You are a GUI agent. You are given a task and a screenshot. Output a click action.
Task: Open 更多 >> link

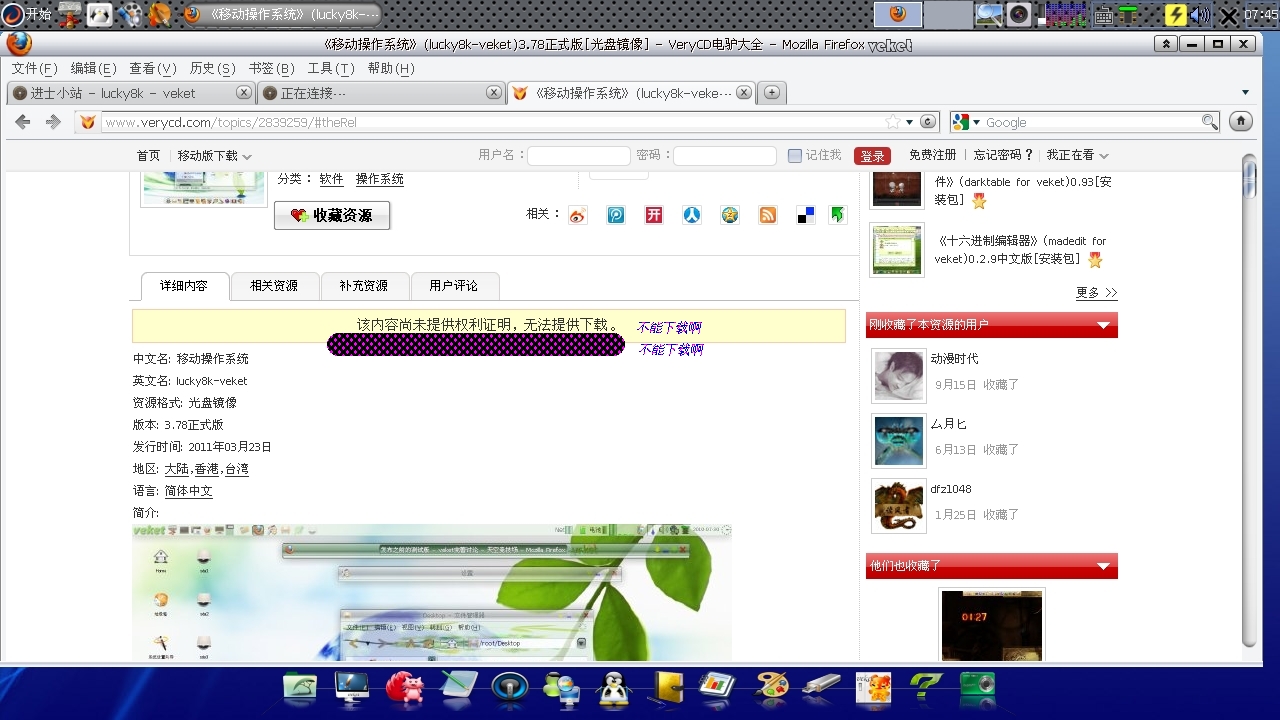coord(1096,292)
